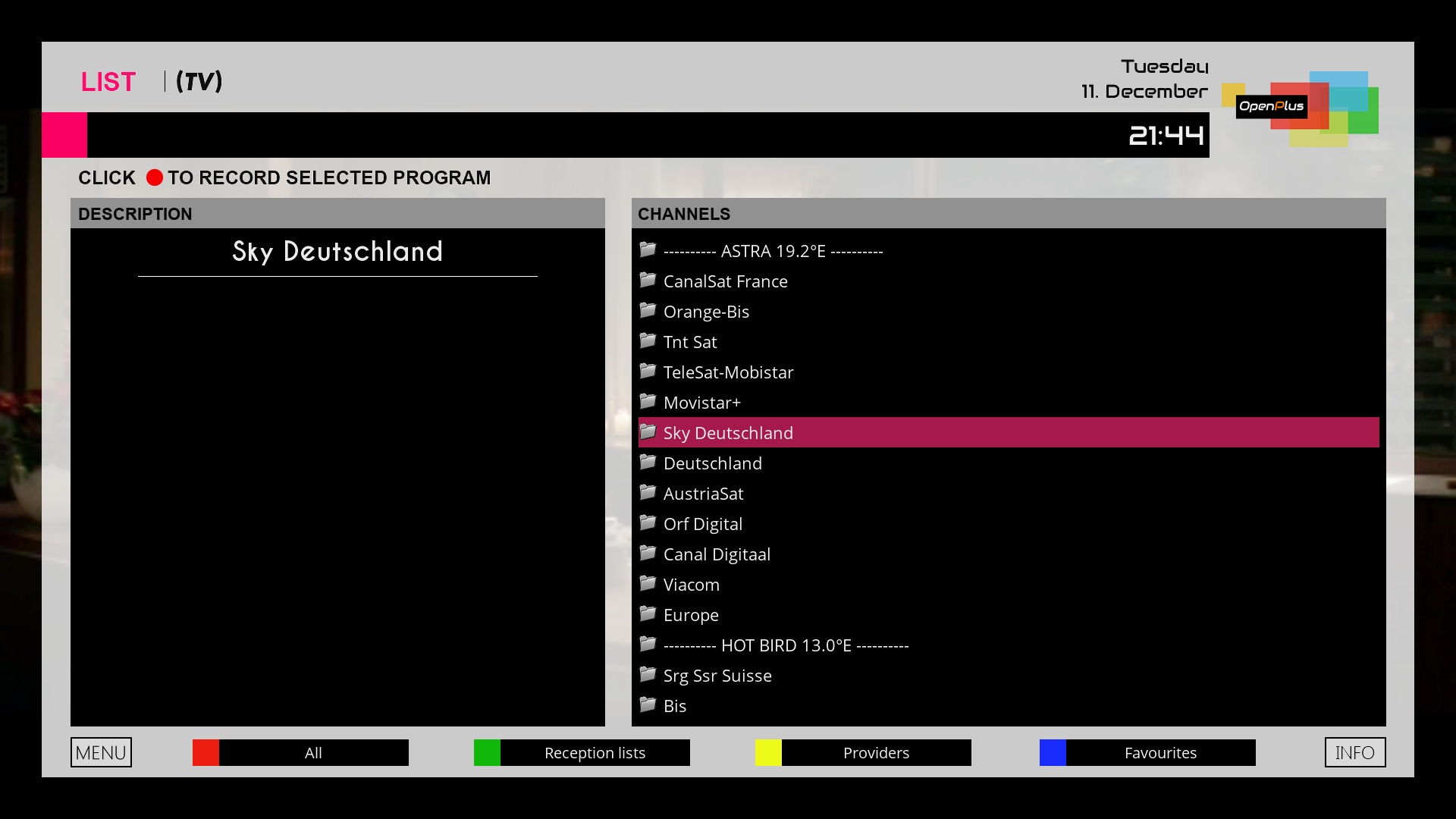Open the TeleSat-Mobistar bouquet

tap(1009, 372)
